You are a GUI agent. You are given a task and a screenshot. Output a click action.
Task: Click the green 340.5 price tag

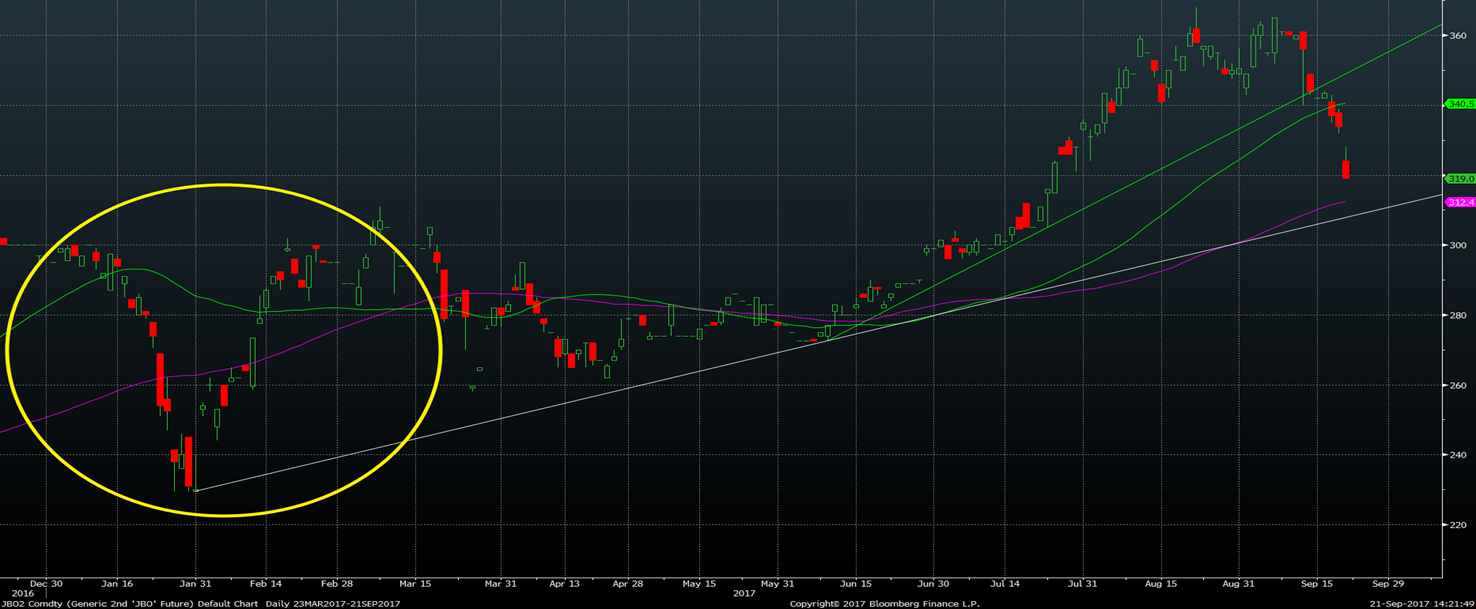1459,103
